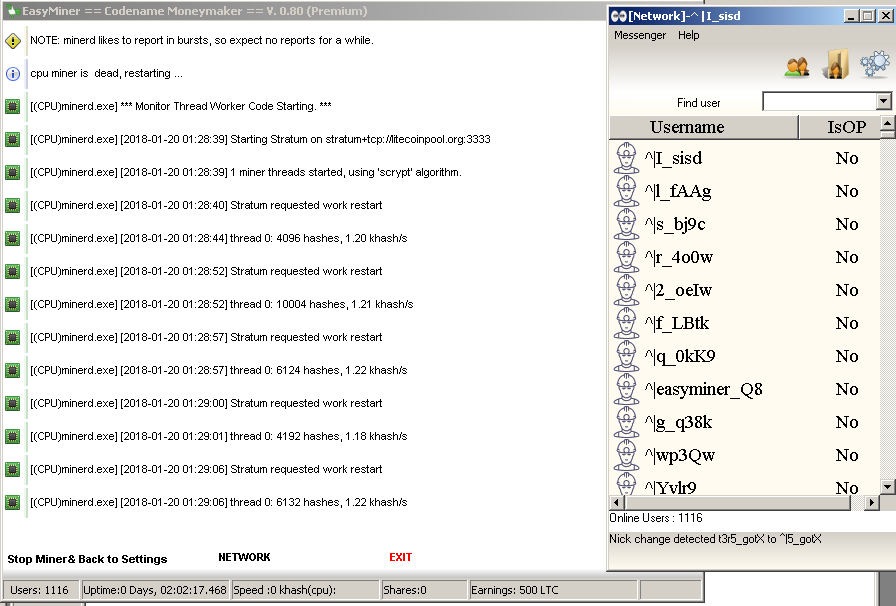
Task: Click the 'Speed :0 khash(cpu):' status panel
Action: [x=306, y=590]
